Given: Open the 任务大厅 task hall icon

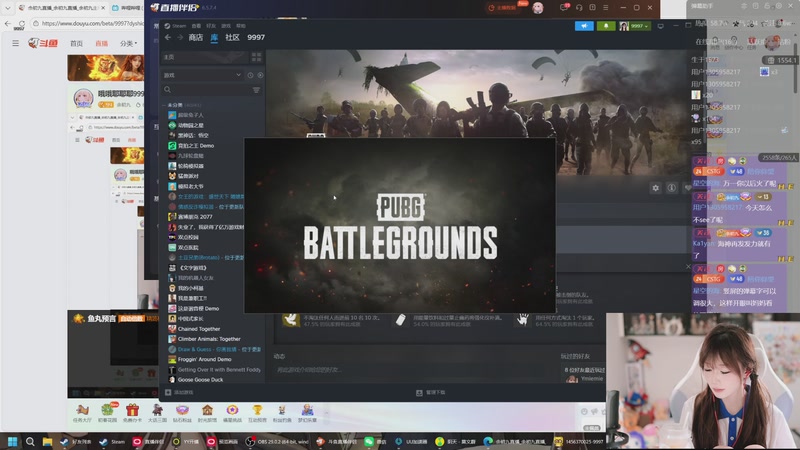Looking at the screenshot, I should click(x=82, y=413).
